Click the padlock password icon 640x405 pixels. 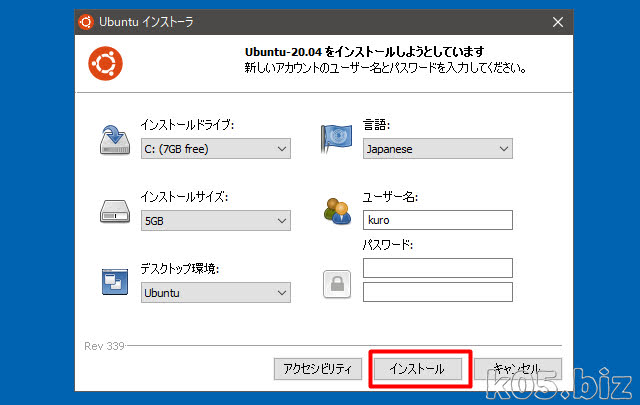[x=337, y=284]
